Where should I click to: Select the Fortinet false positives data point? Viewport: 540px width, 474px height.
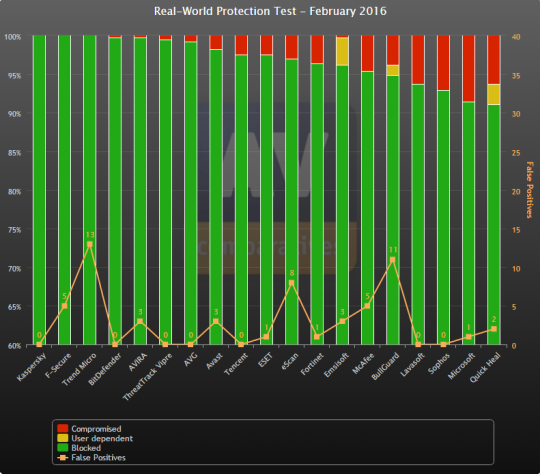point(317,337)
